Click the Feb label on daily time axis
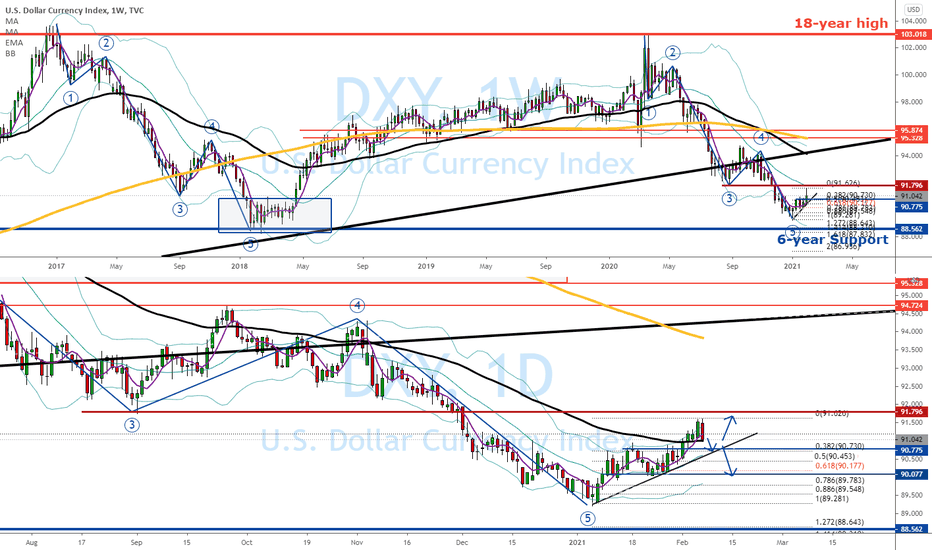This screenshot has width=932, height=550. click(682, 542)
